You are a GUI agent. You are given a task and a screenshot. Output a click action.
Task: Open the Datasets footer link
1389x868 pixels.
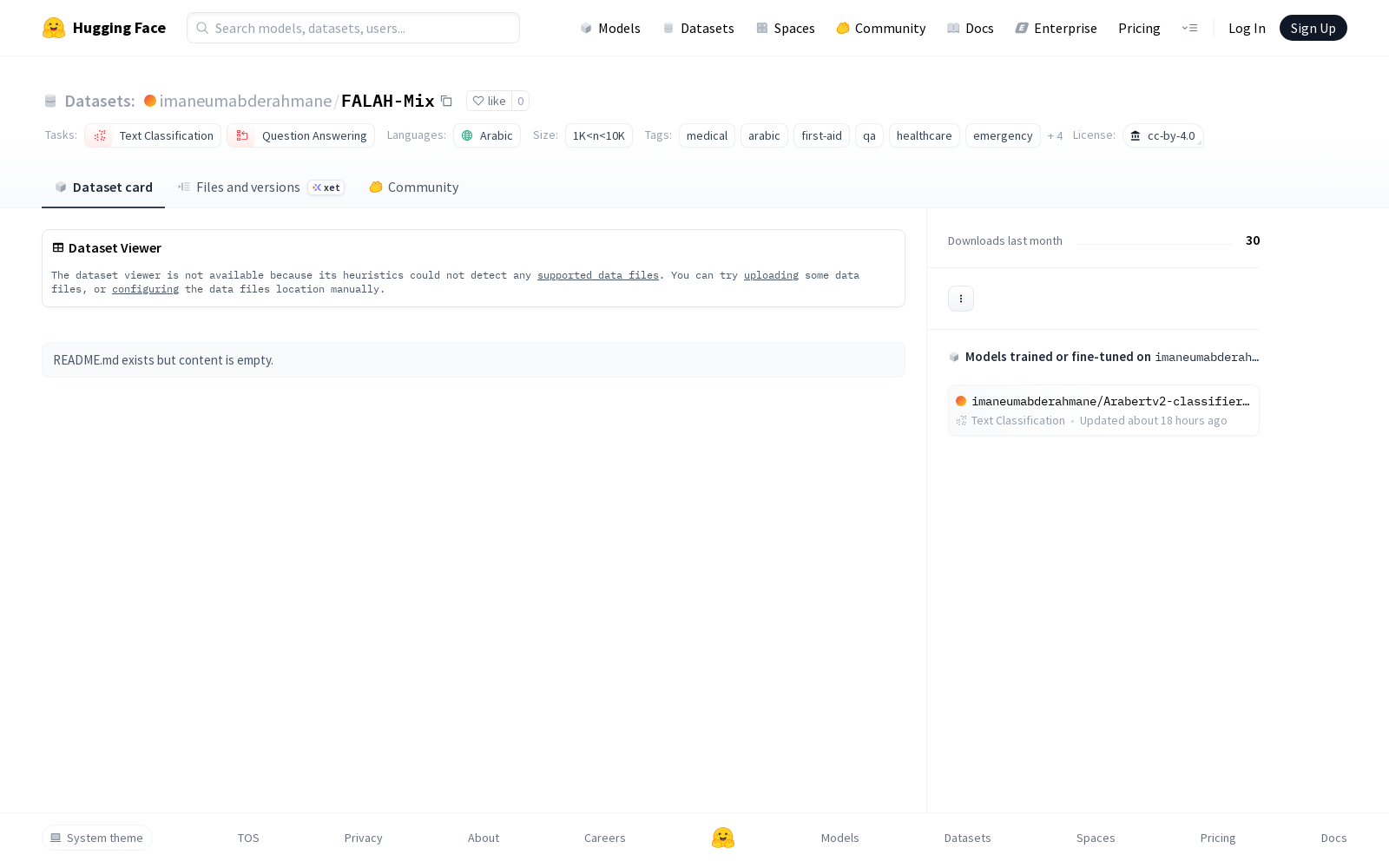[968, 838]
